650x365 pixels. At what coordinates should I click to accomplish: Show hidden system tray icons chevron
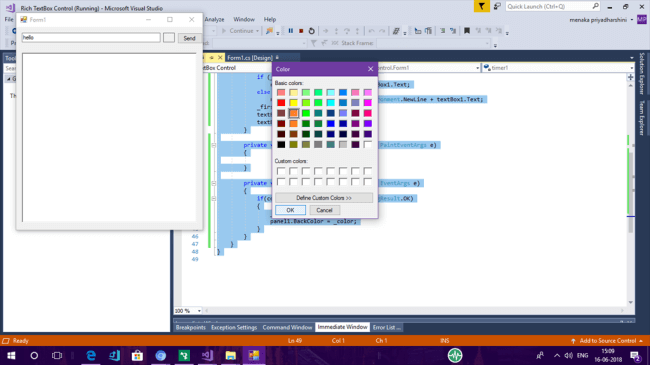click(x=557, y=355)
